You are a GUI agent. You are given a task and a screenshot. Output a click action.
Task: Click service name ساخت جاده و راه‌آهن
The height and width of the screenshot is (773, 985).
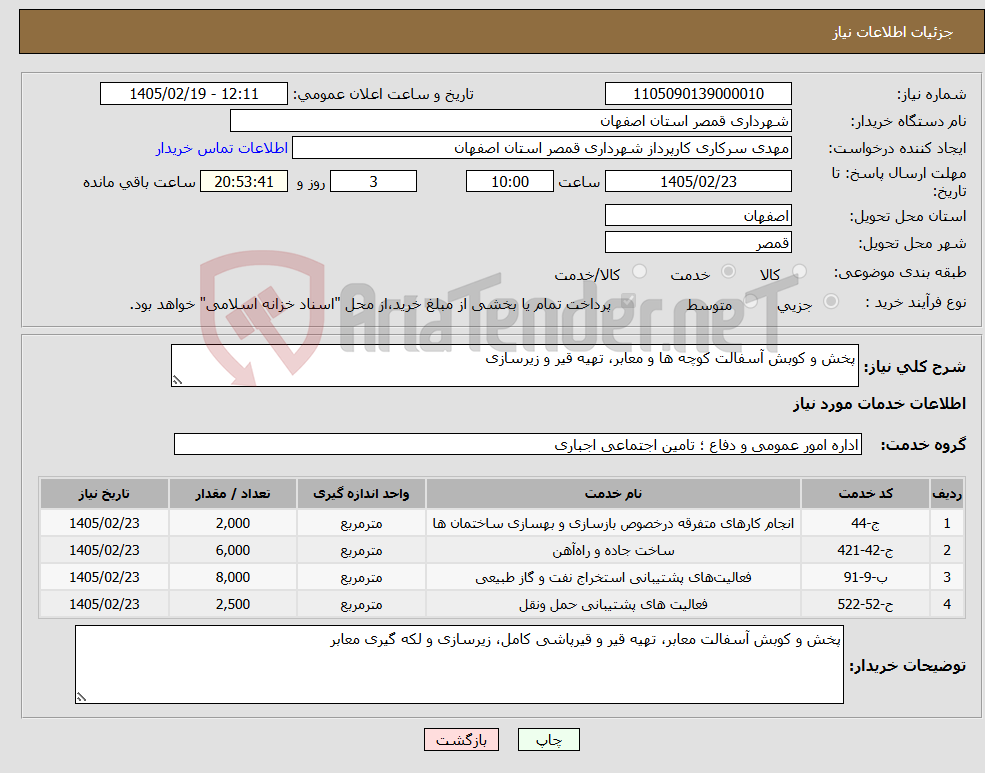(x=613, y=551)
